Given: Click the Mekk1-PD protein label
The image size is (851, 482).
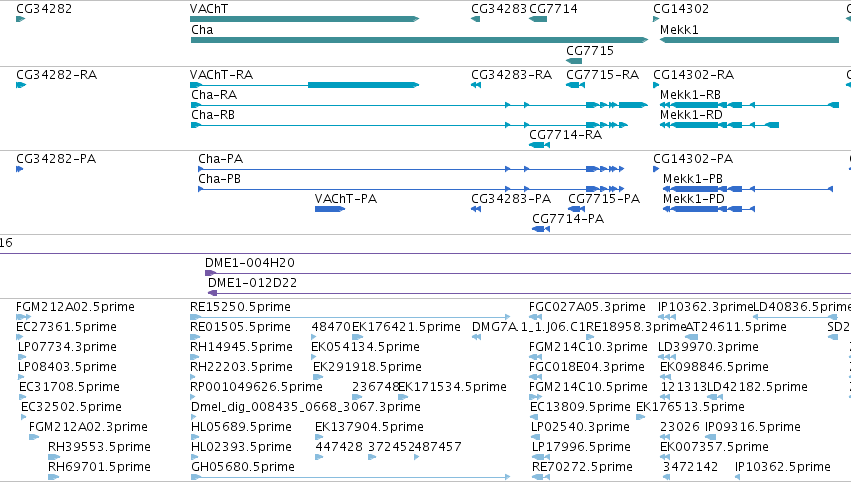Looking at the screenshot, I should (x=694, y=199).
